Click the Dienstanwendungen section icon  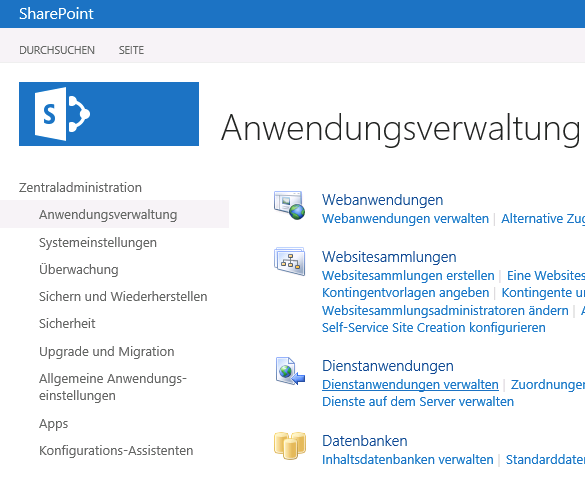290,371
